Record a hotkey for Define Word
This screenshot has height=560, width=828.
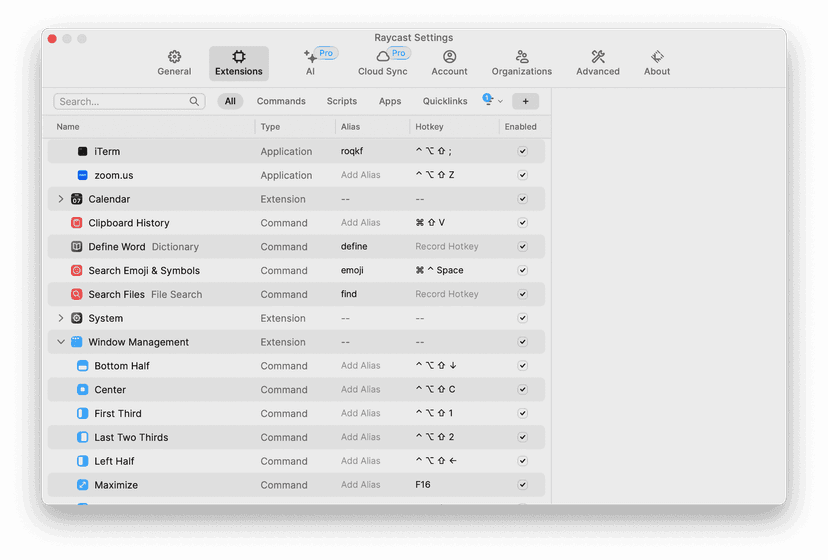447,247
